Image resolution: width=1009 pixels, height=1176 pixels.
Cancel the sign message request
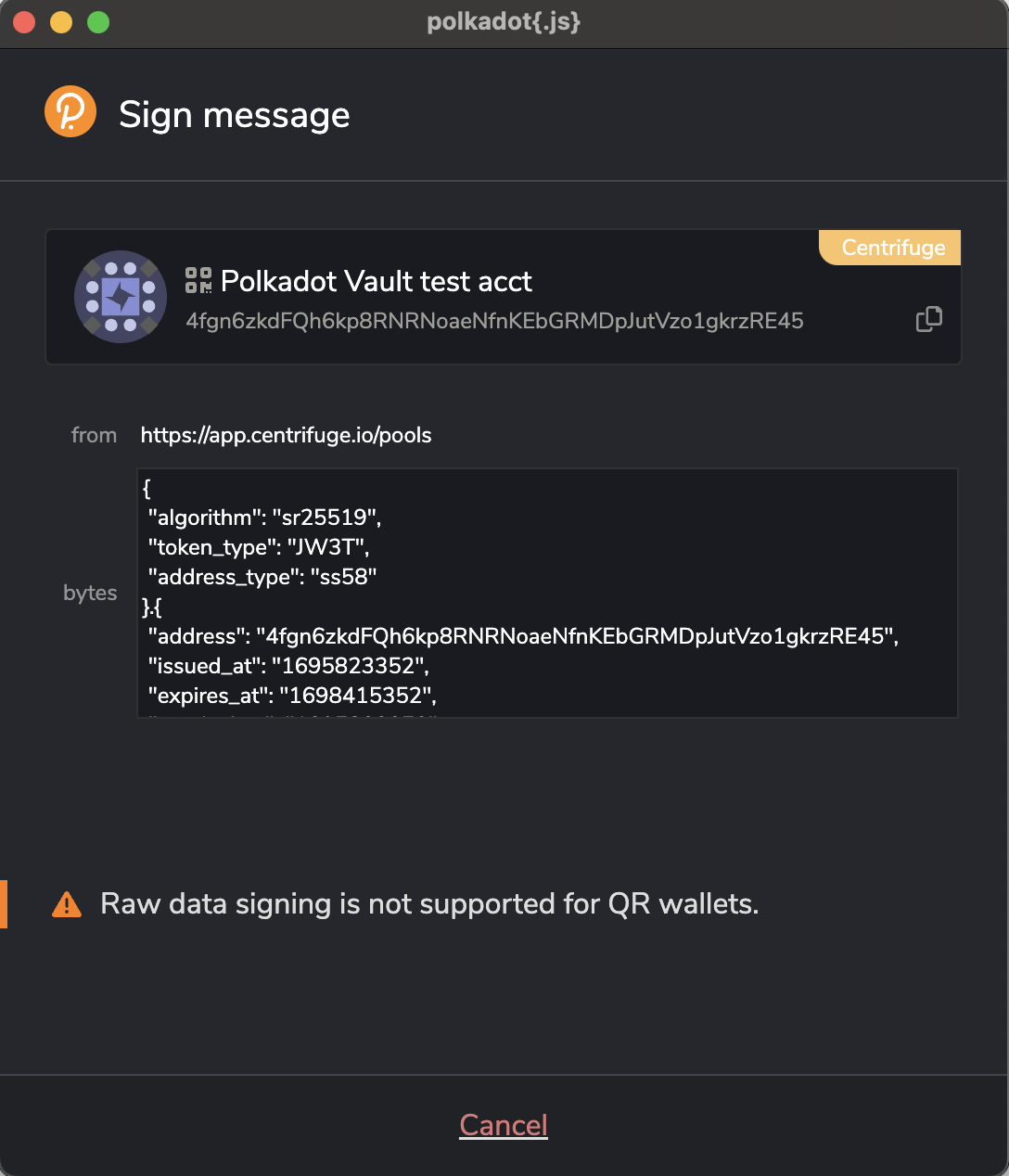tap(504, 1125)
